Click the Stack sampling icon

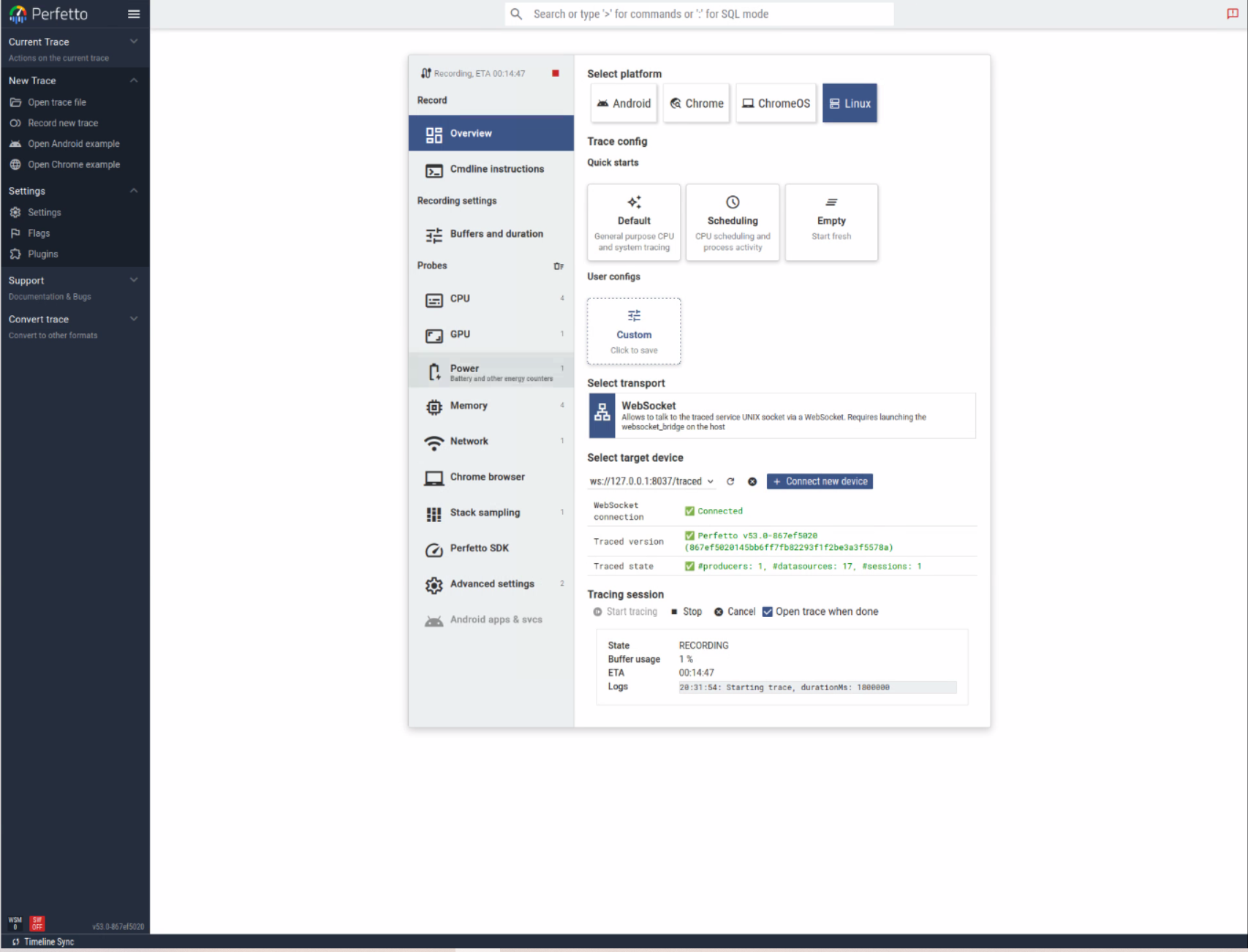pyautogui.click(x=434, y=514)
